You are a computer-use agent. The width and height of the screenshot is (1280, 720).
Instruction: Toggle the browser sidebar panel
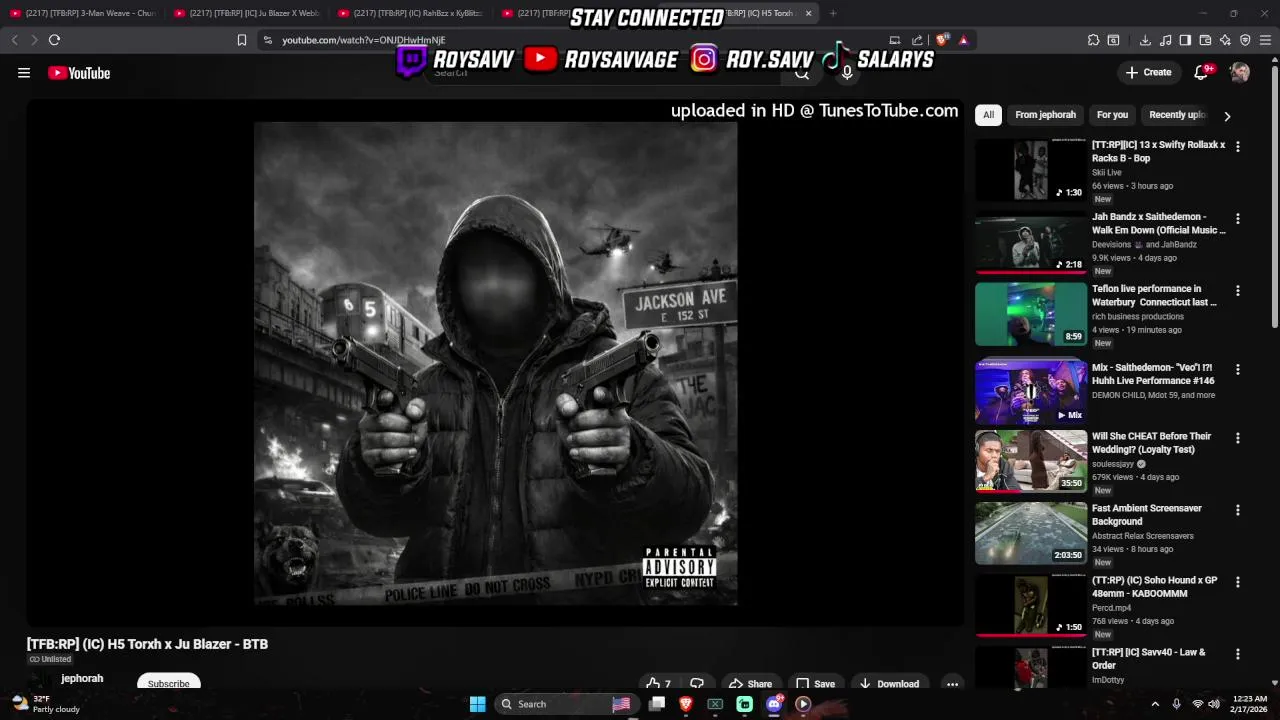pyautogui.click(x=1185, y=40)
